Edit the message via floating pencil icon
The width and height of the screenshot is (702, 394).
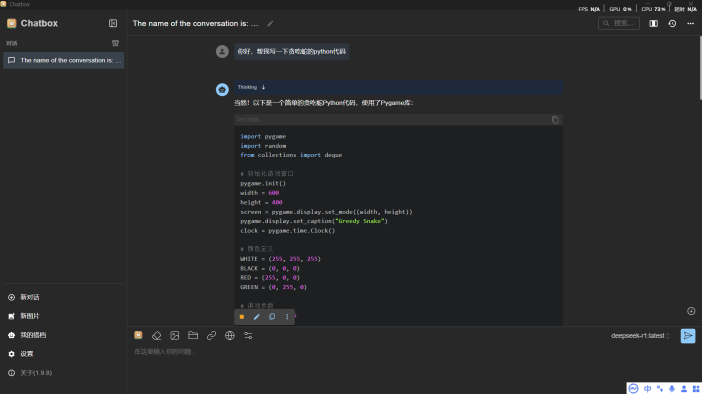click(257, 317)
